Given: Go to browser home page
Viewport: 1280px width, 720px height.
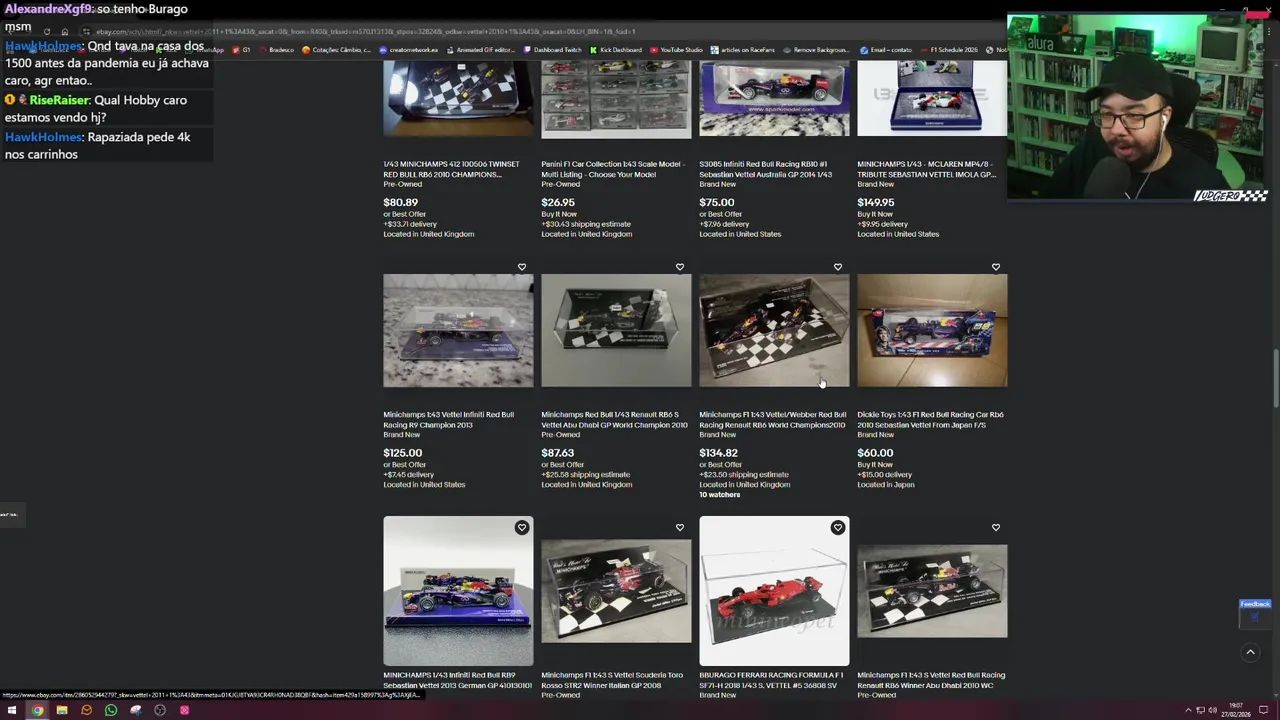Looking at the screenshot, I should coord(65,32).
